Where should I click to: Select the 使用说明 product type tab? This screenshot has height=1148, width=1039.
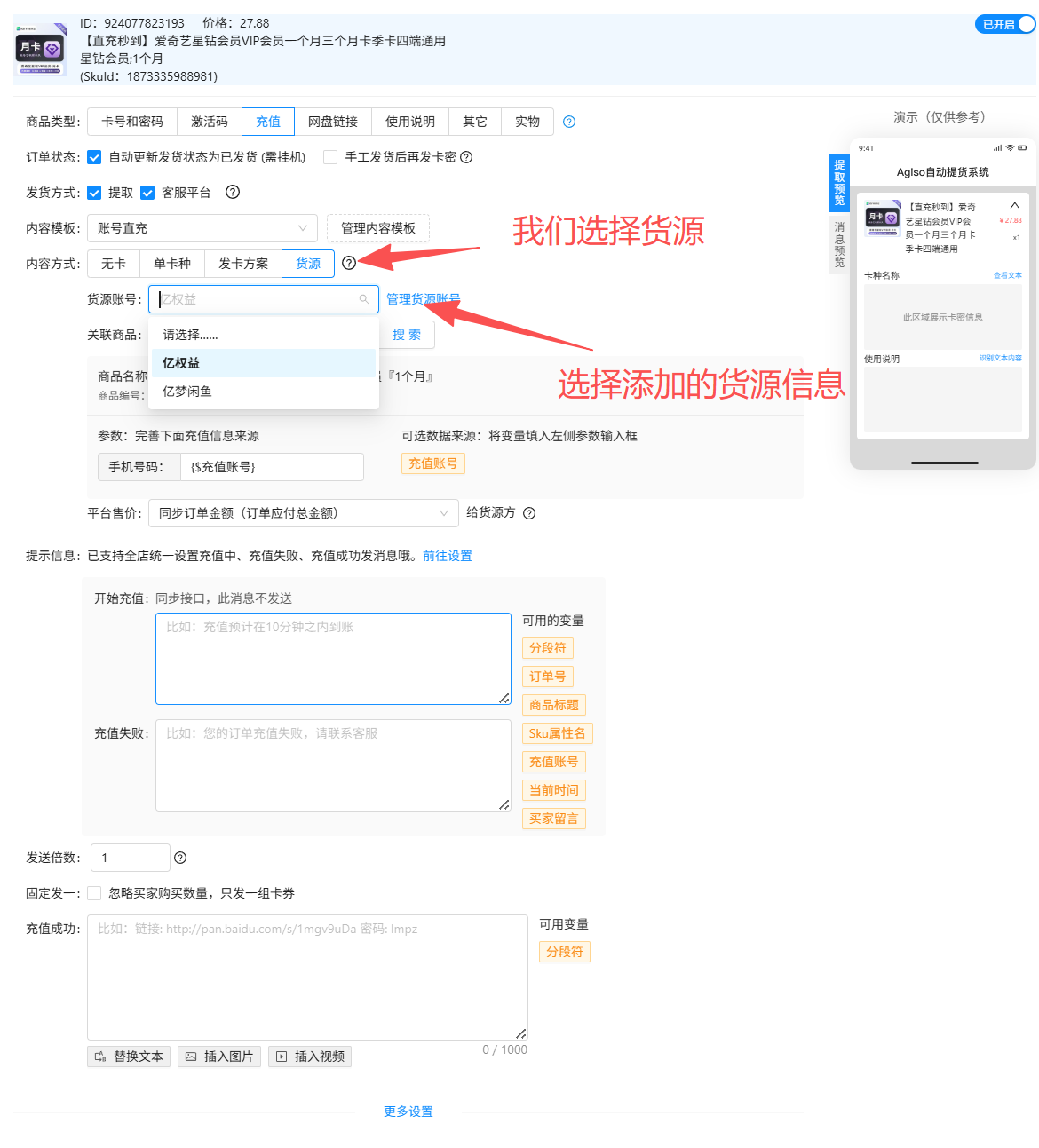coord(410,122)
